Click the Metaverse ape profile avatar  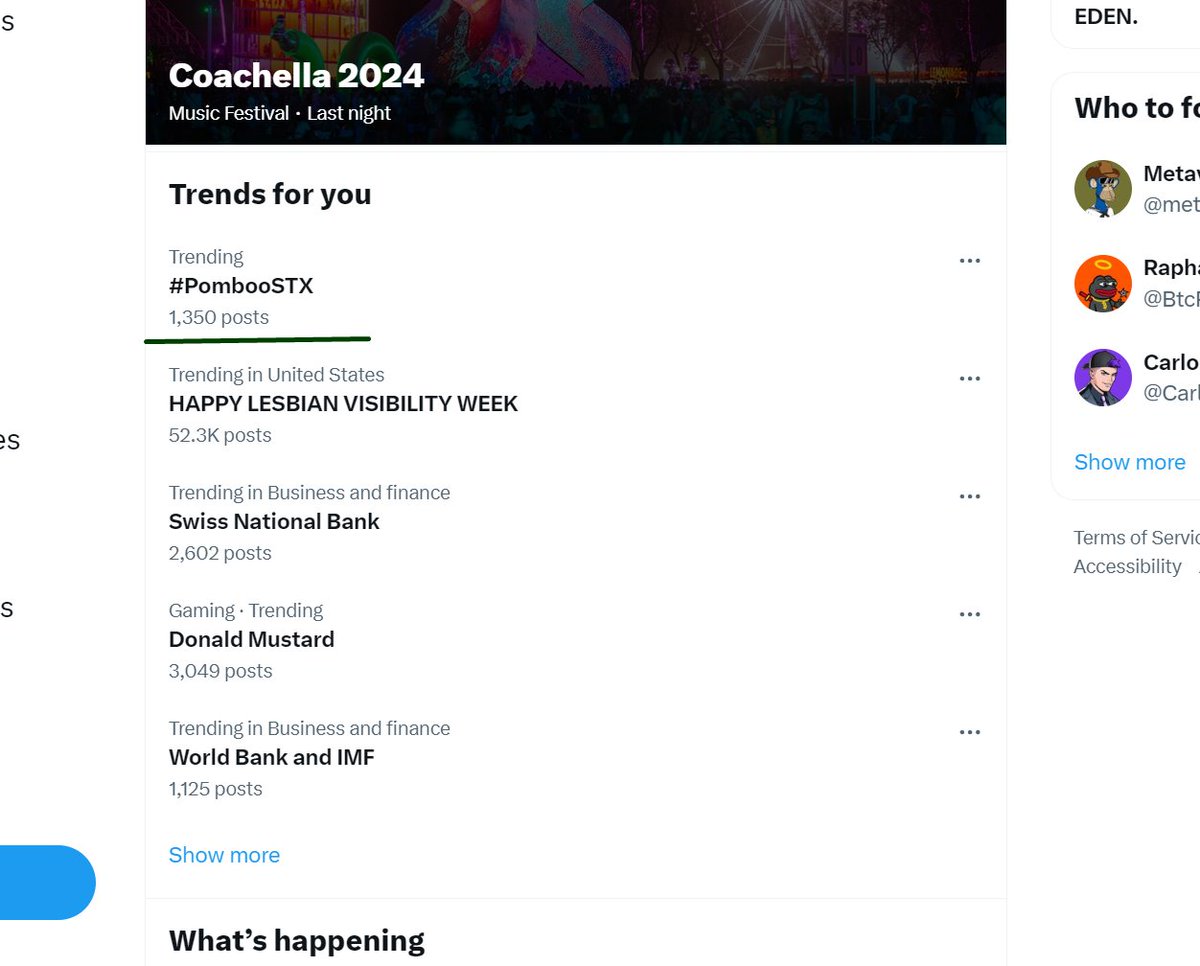pos(1103,189)
